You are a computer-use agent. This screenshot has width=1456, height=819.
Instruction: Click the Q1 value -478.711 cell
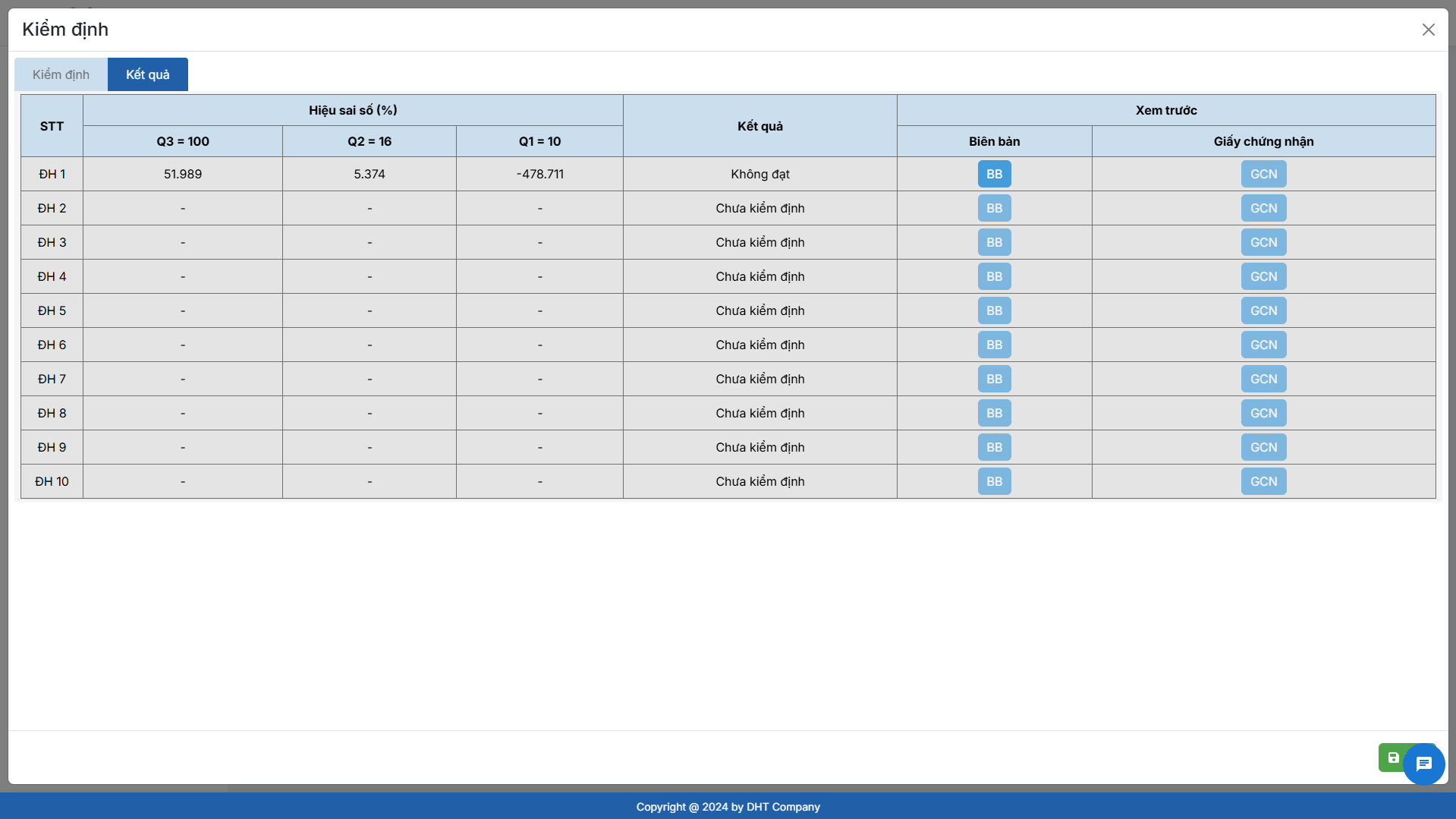539,174
